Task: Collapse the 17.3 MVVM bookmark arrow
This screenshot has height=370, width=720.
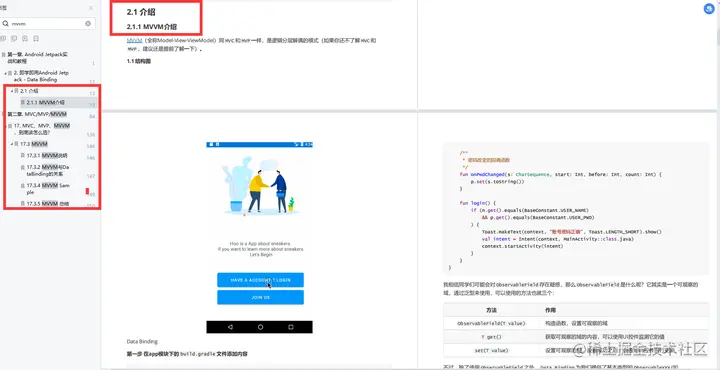Action: [12, 144]
